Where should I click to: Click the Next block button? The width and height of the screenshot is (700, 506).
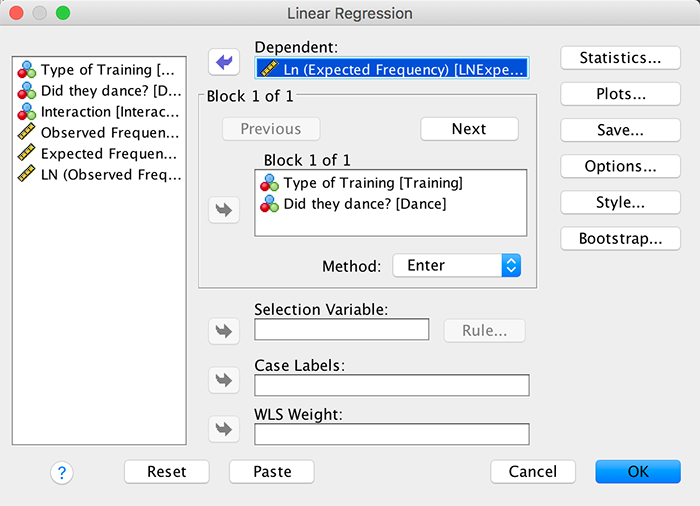point(469,129)
